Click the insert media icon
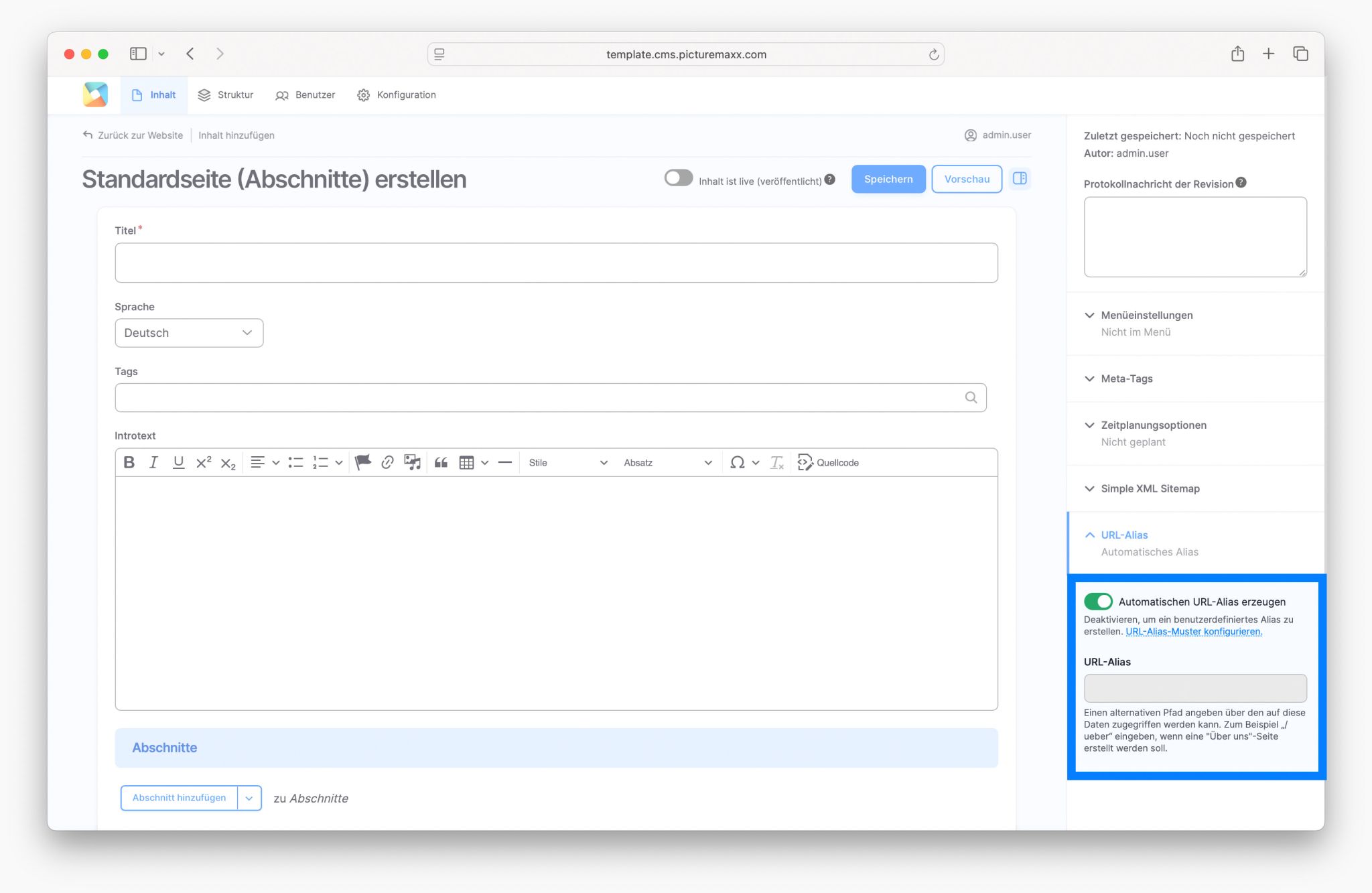 (412, 462)
